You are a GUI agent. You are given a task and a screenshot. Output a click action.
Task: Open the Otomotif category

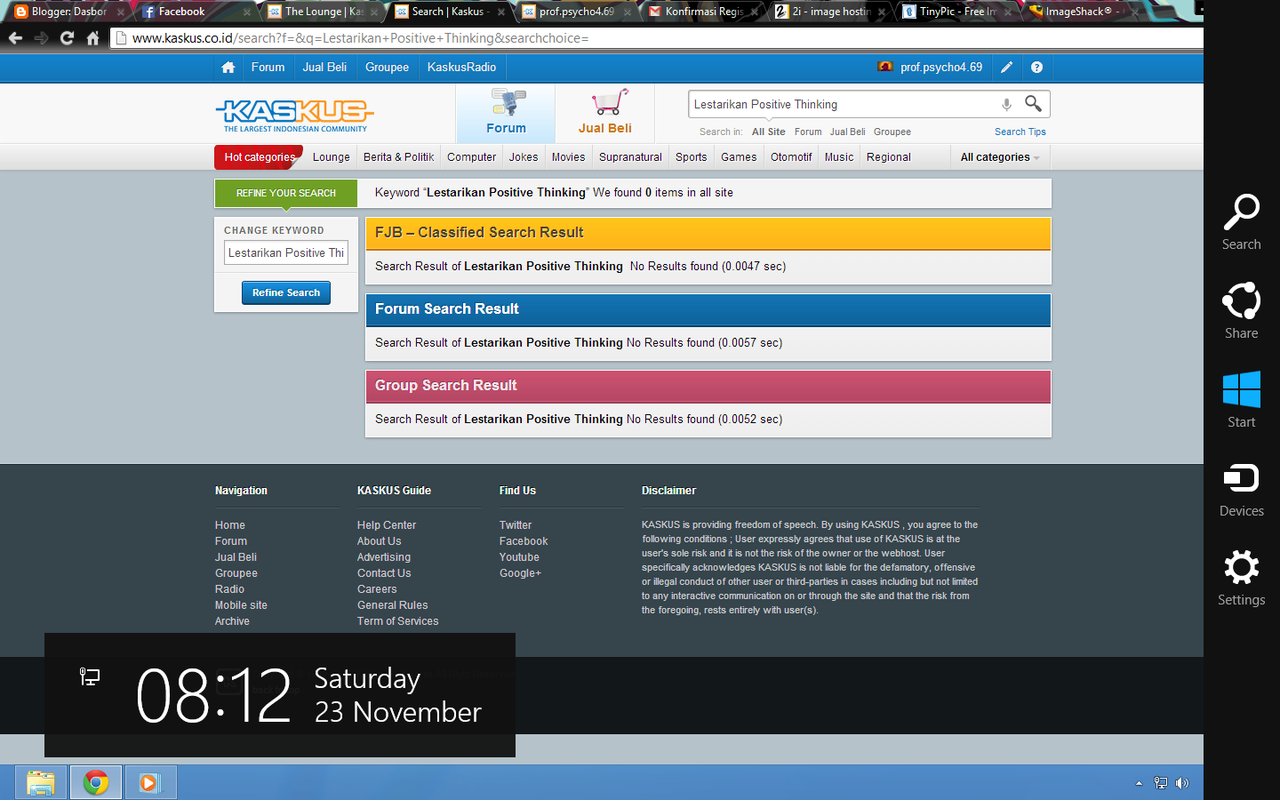(791, 157)
